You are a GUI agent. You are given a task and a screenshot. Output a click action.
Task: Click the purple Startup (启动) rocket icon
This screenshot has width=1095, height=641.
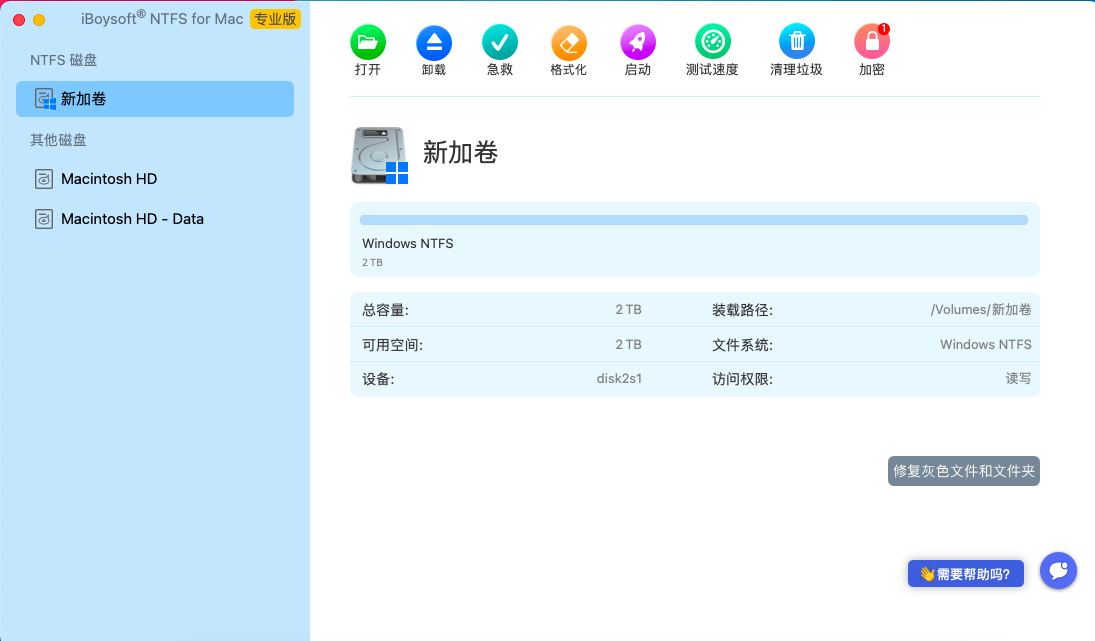click(638, 42)
